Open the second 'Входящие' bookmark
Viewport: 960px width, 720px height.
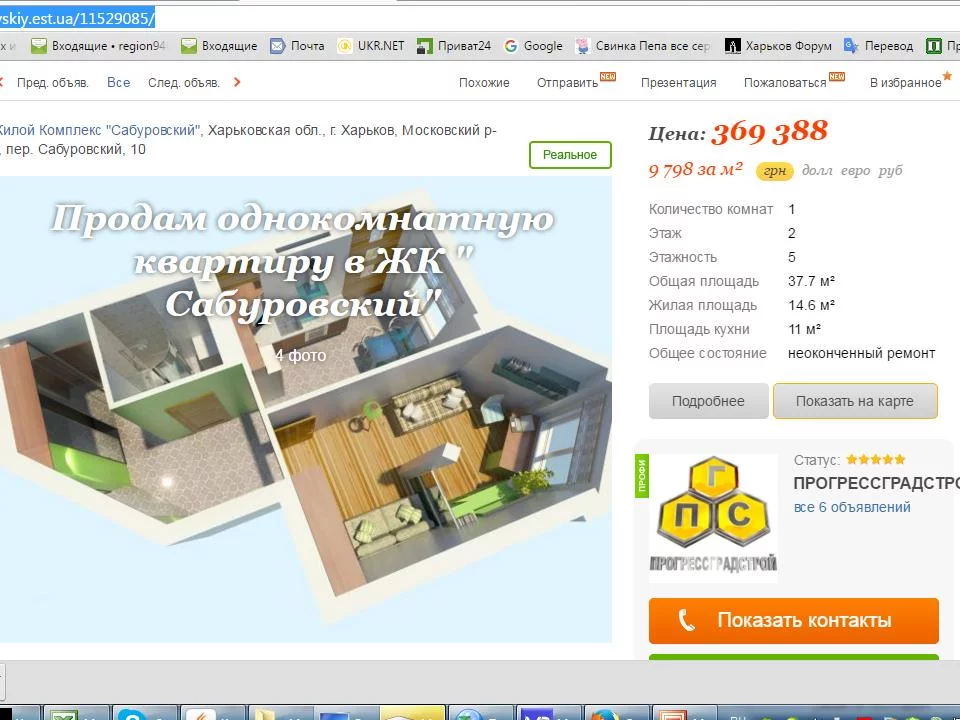[x=219, y=46]
